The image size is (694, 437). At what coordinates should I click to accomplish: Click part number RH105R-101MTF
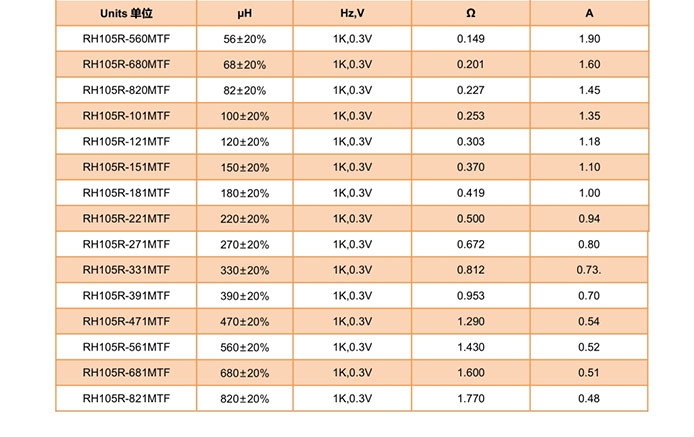126,116
